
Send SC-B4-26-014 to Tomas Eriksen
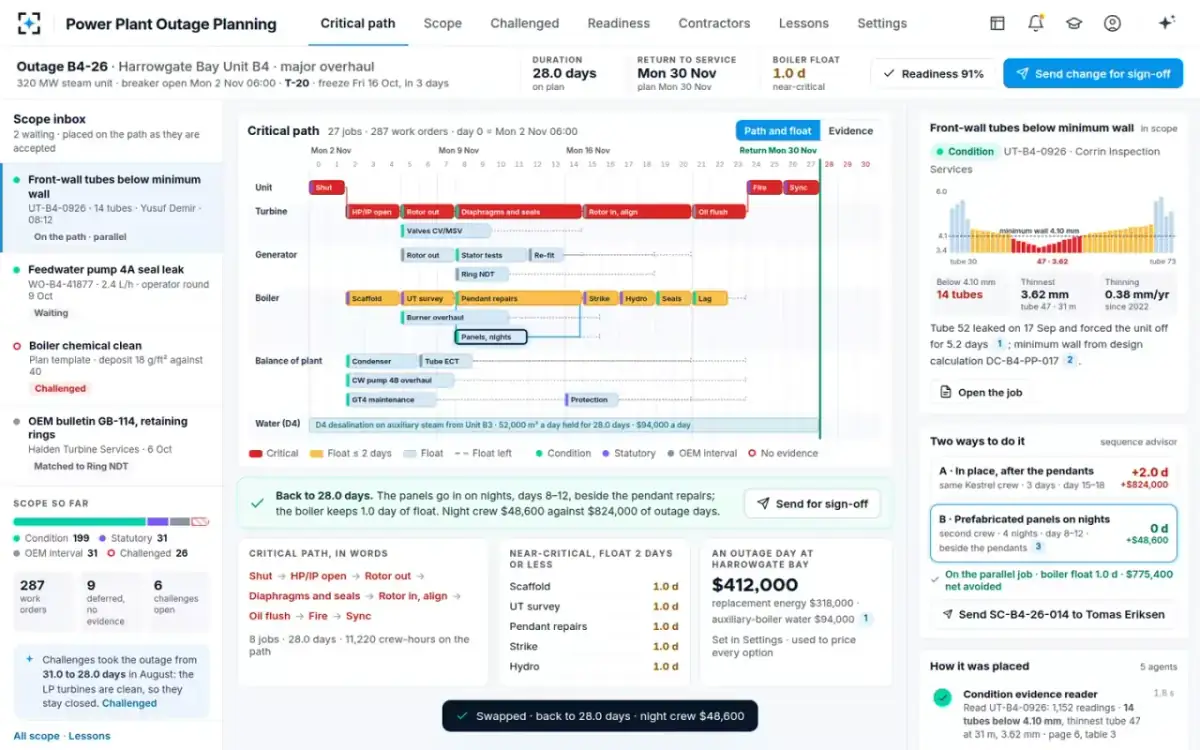click(1053, 614)
